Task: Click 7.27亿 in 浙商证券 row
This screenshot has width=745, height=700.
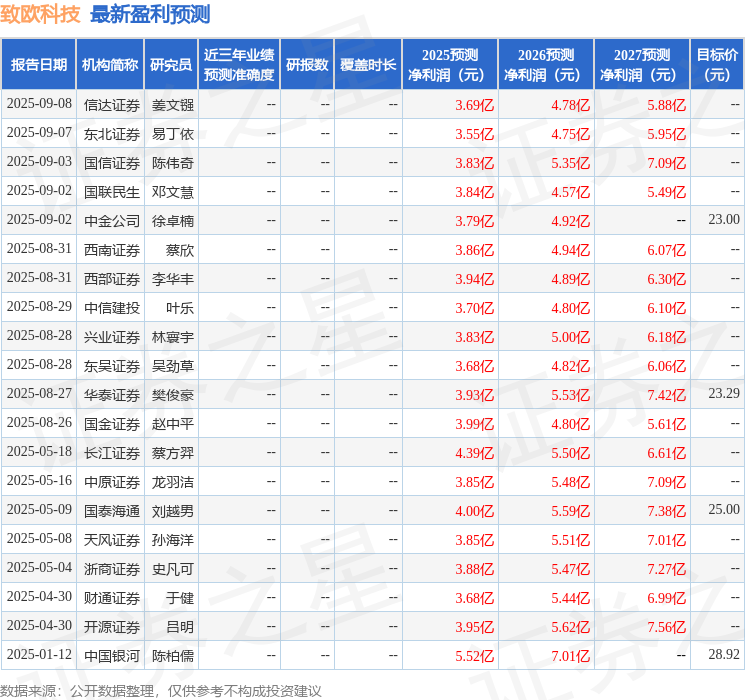Action: 667,569
